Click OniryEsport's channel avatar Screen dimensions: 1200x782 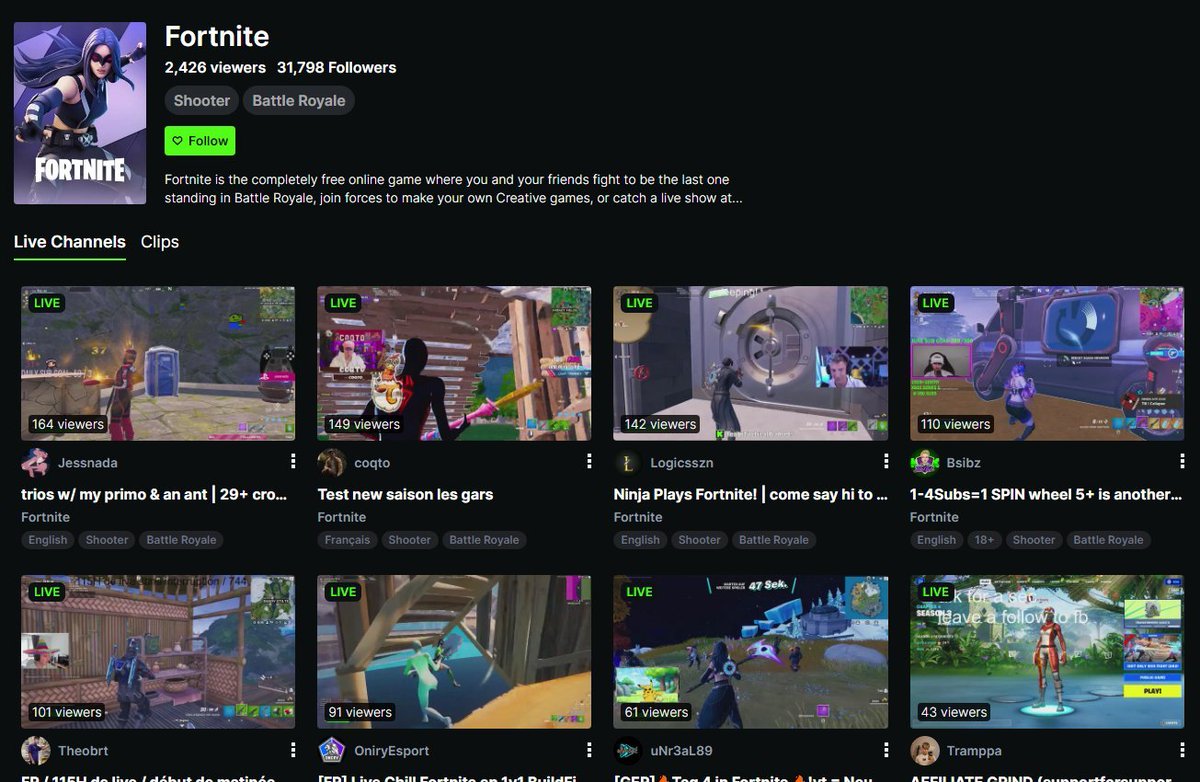[x=332, y=751]
